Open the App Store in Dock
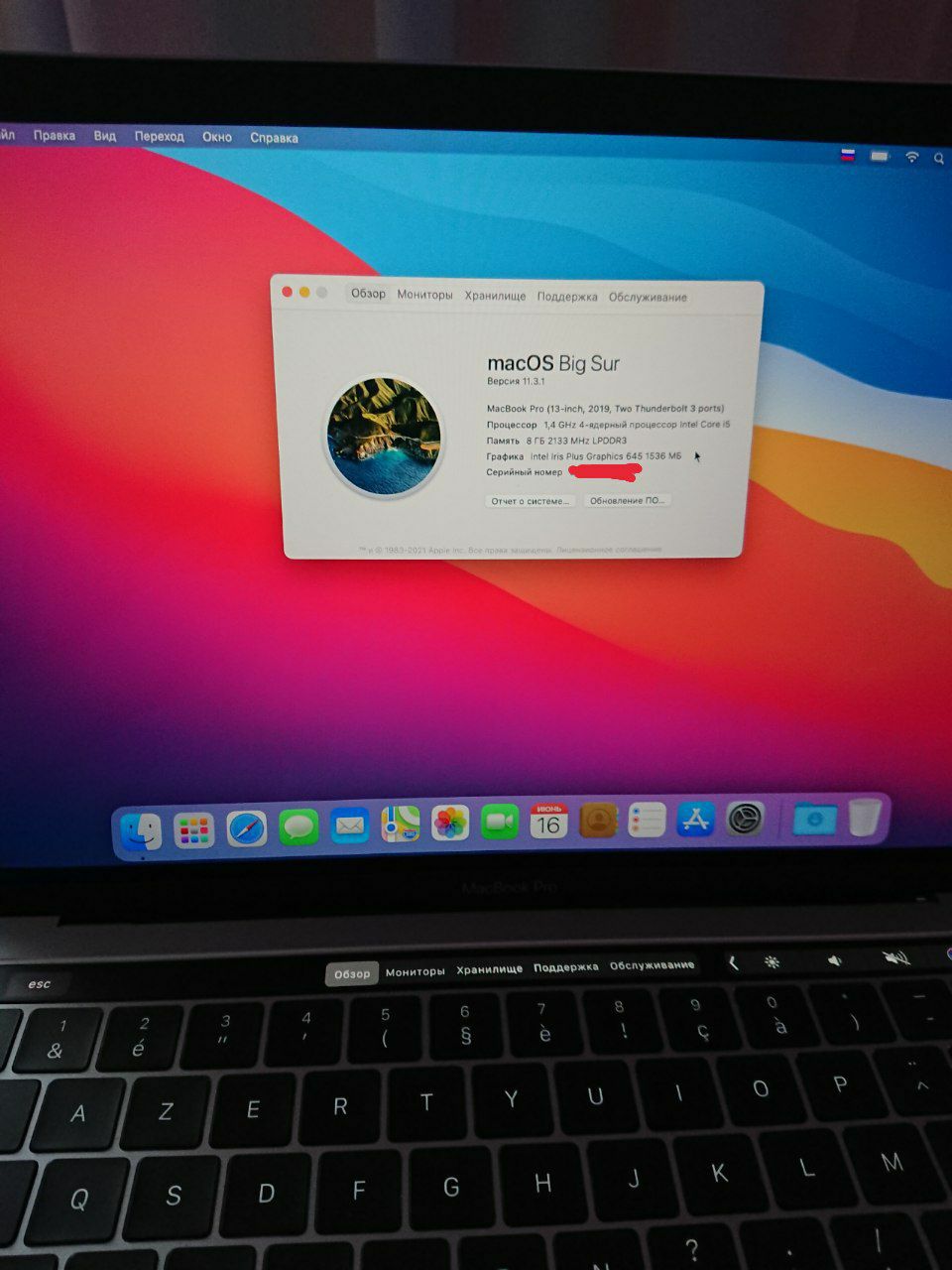The width and height of the screenshot is (952, 1270). coord(696,820)
